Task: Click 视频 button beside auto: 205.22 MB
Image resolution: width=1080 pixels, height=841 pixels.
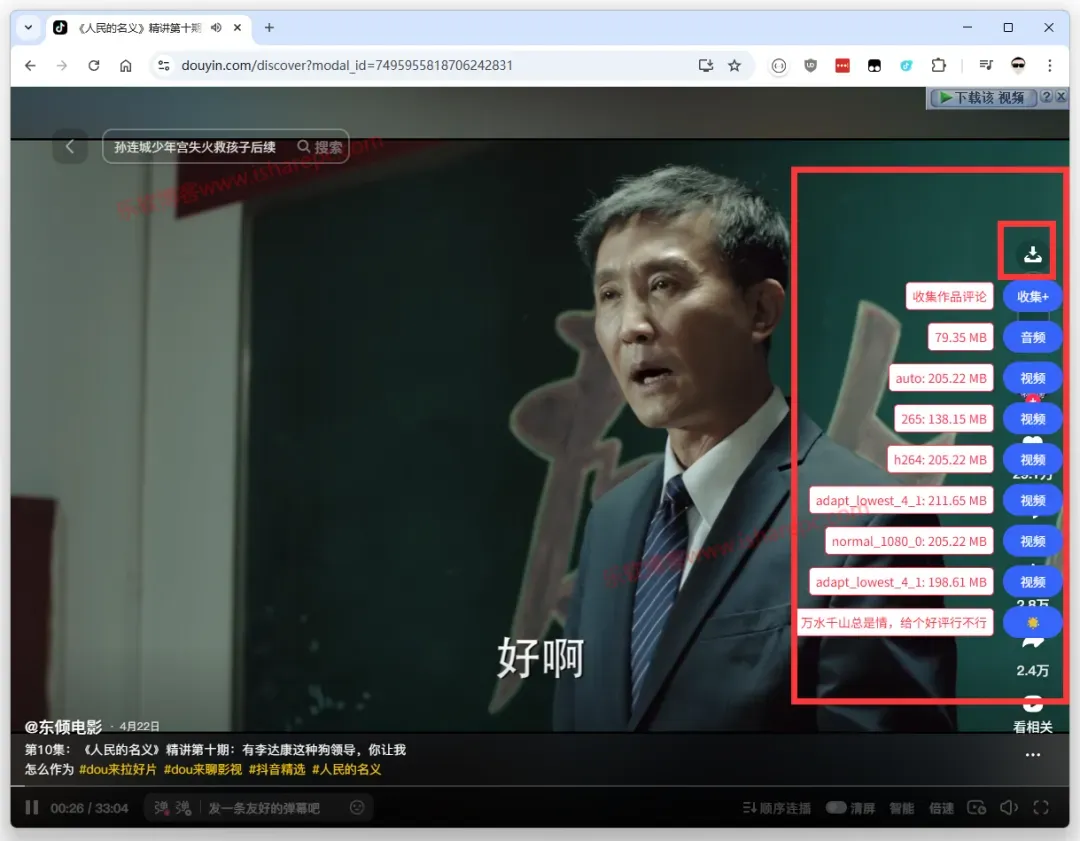Action: [x=1032, y=378]
